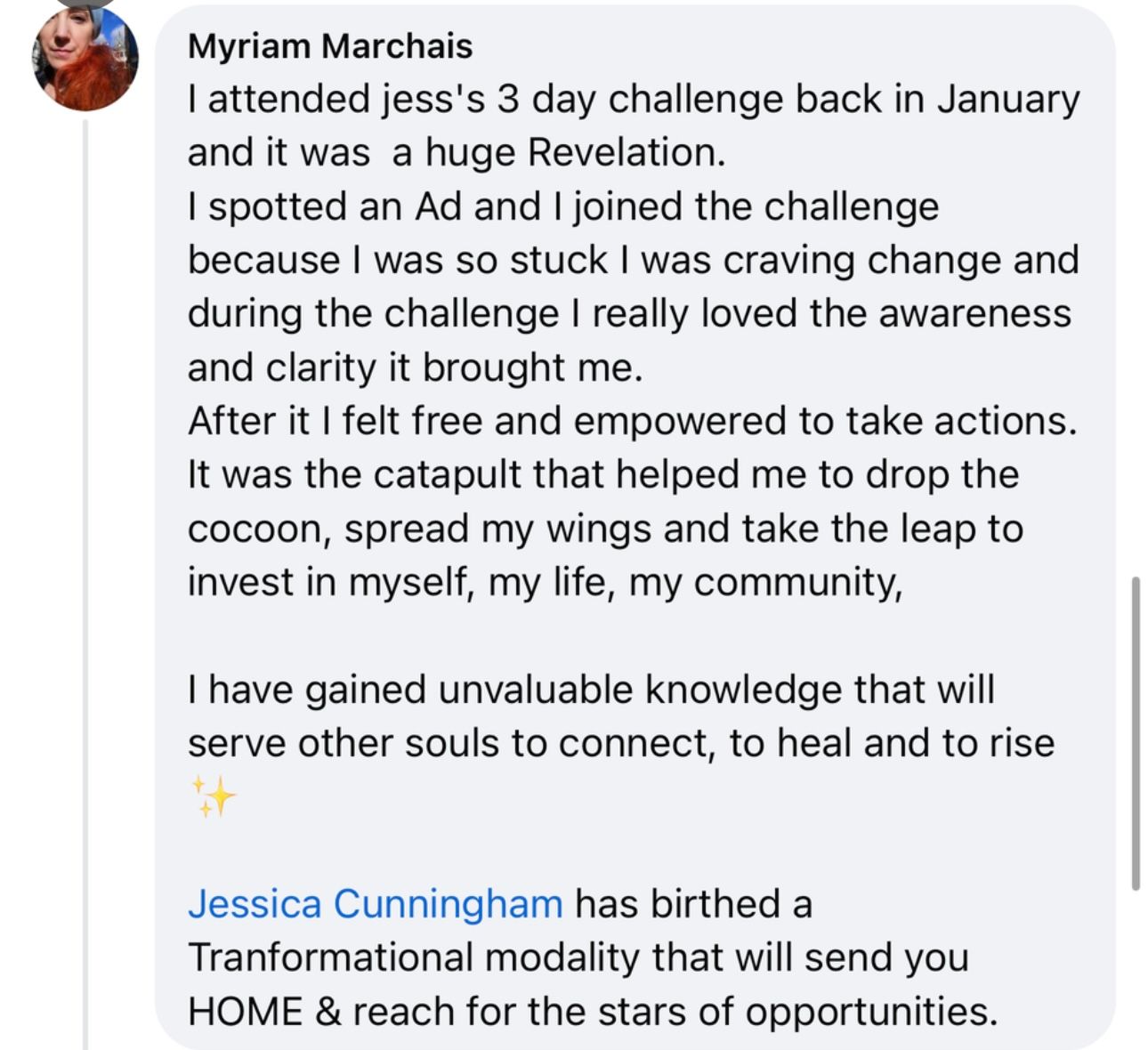The height and width of the screenshot is (1050, 1148).
Task: Click the word "cocoon," in the comment
Action: (x=260, y=529)
